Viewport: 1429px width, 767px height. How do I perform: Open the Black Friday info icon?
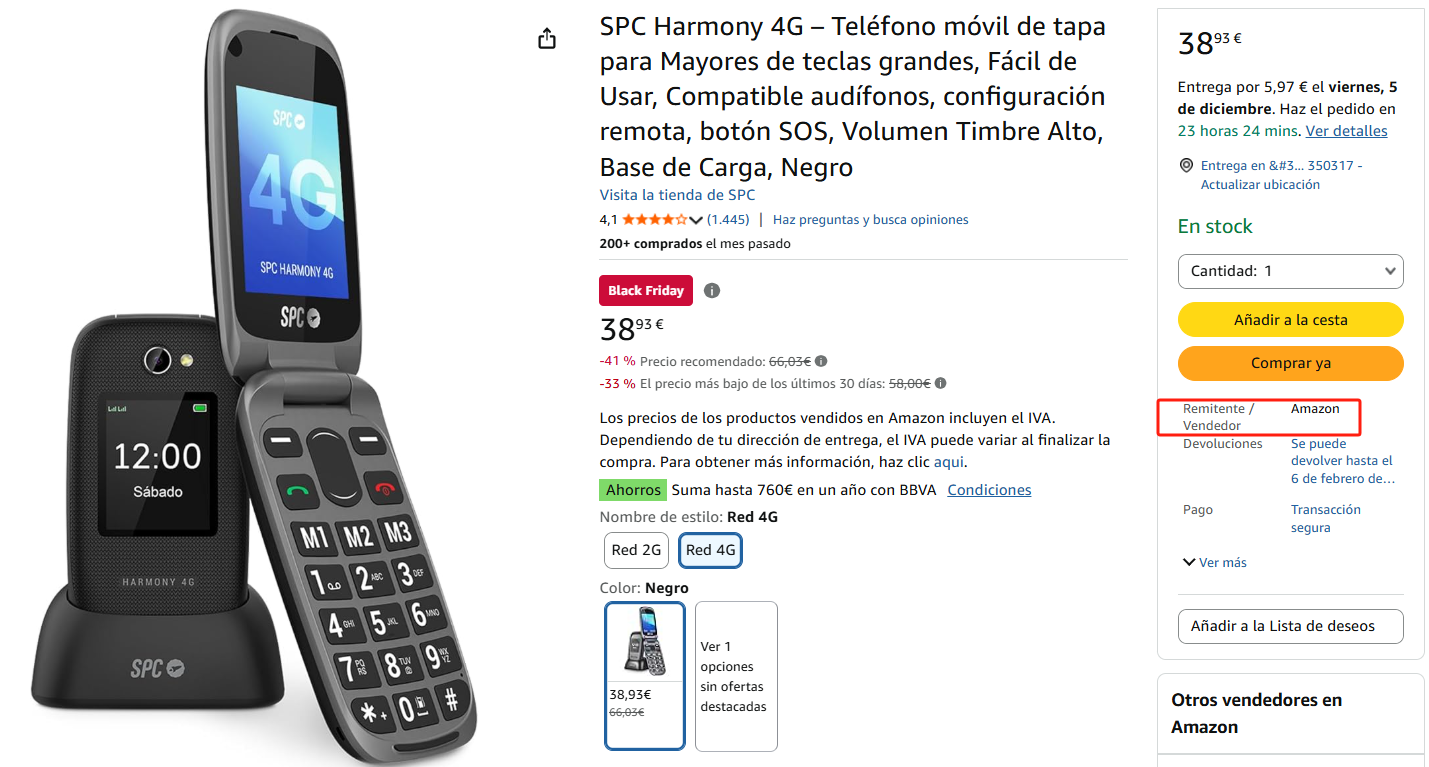711,291
